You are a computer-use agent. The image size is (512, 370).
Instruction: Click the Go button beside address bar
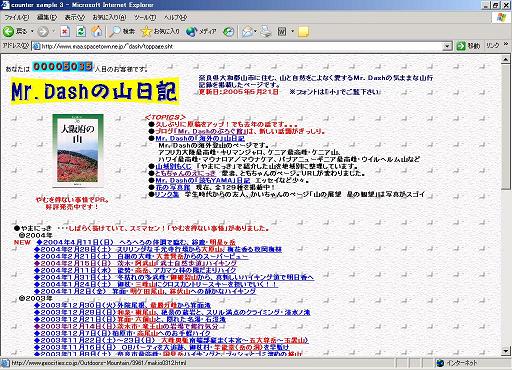coord(468,46)
